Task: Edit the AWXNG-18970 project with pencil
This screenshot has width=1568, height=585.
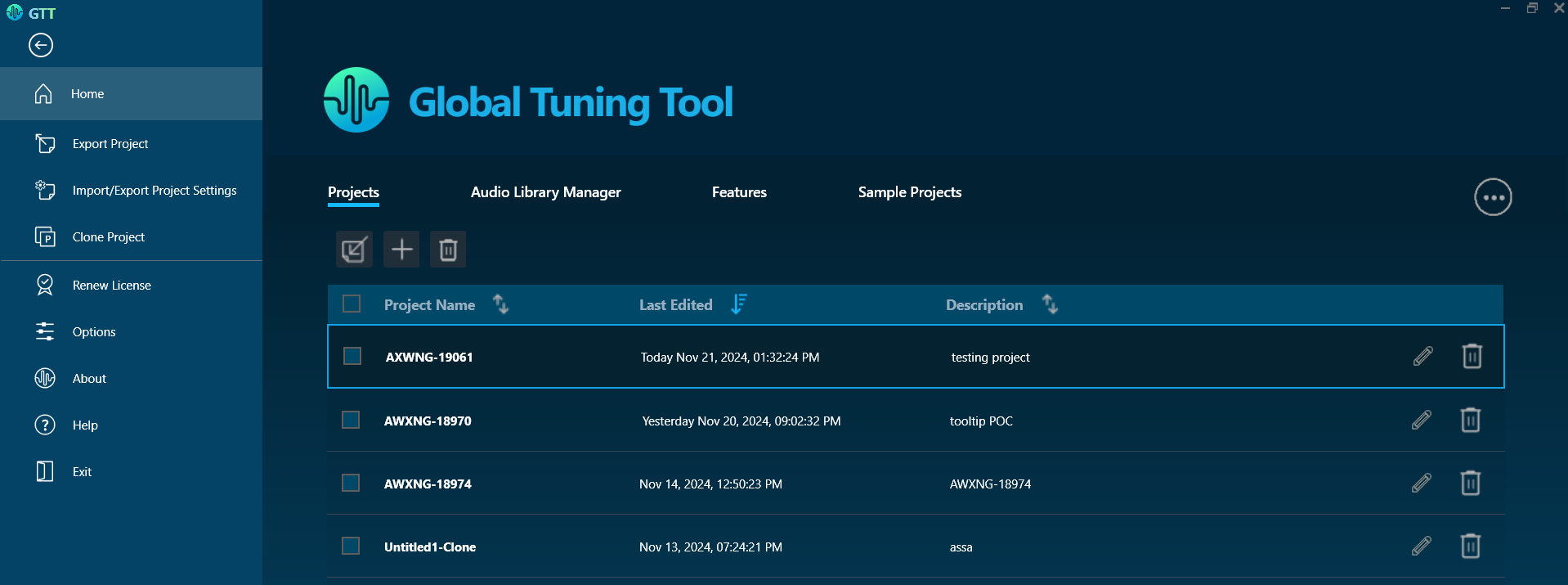Action: pos(1422,420)
